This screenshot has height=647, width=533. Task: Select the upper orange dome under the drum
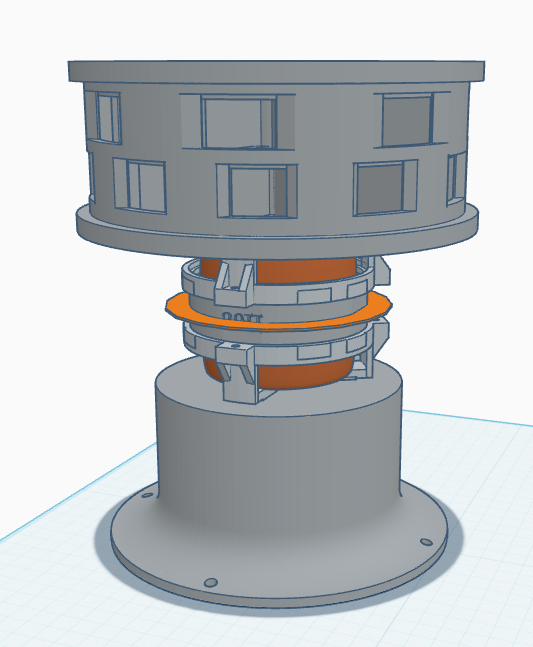click(x=305, y=269)
